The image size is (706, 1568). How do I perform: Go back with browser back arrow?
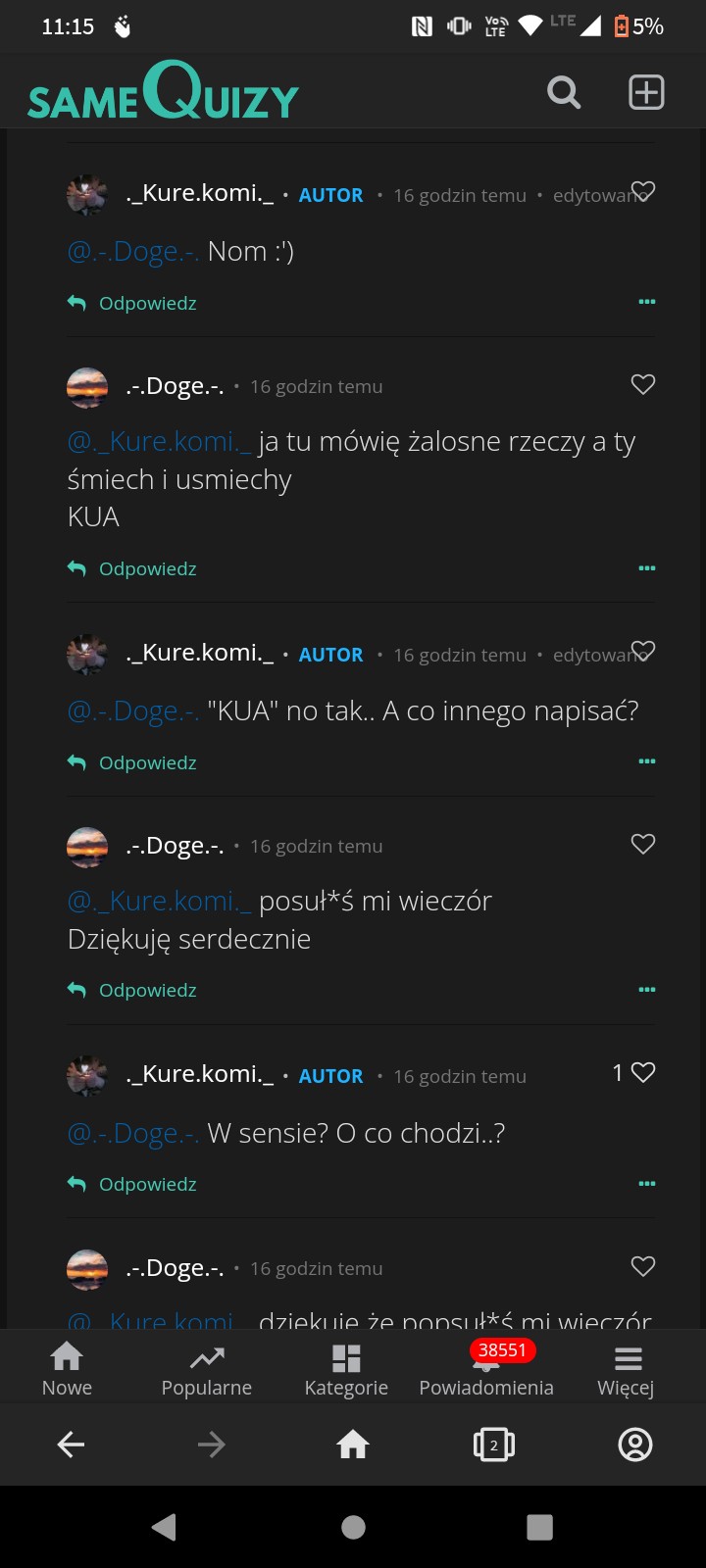coord(71,1445)
